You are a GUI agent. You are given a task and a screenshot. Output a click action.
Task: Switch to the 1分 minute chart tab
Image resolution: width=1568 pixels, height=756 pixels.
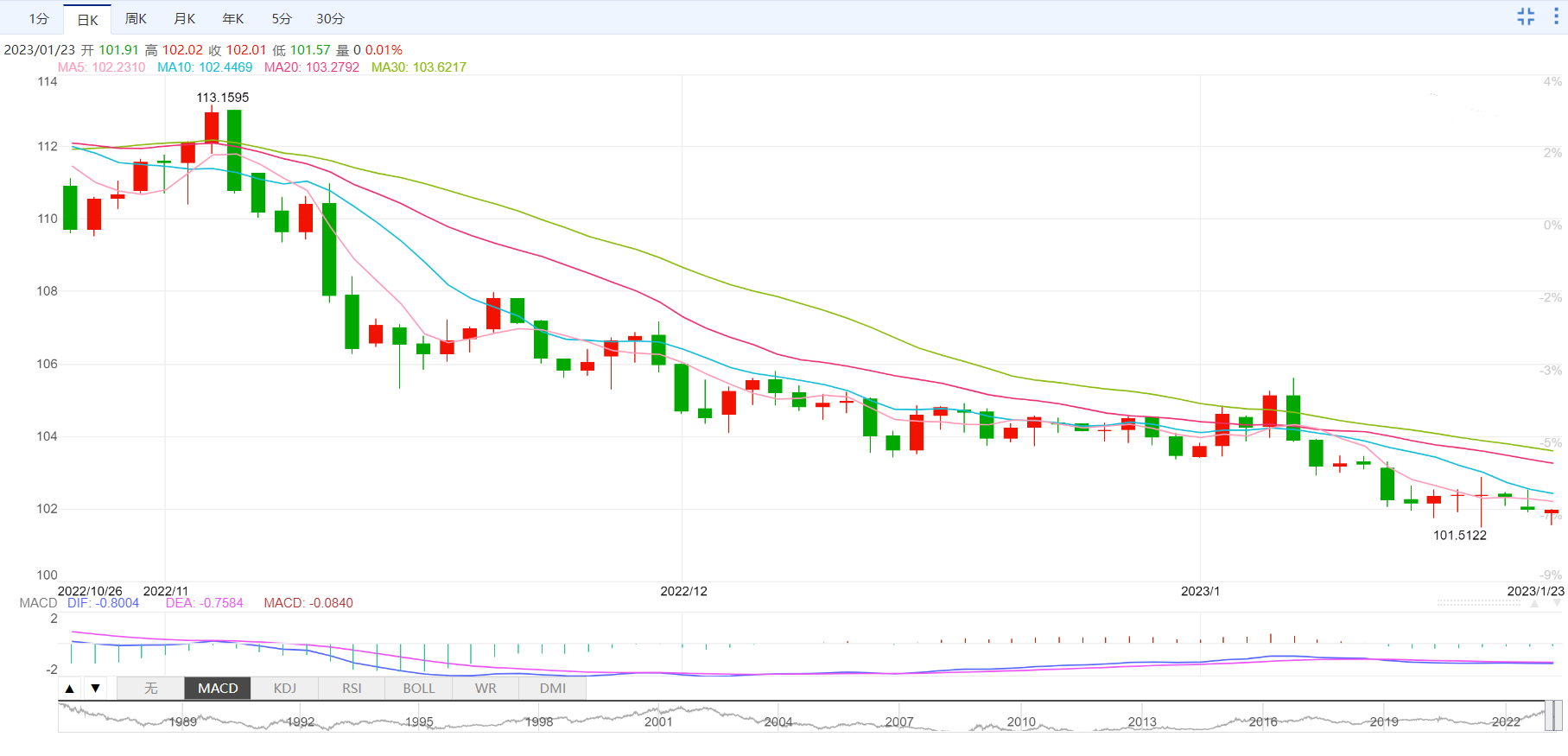39,18
